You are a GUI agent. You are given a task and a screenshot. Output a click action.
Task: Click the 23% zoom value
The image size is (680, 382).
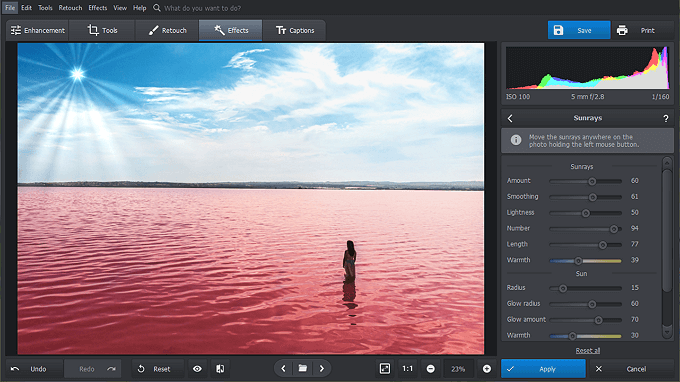[x=458, y=369]
